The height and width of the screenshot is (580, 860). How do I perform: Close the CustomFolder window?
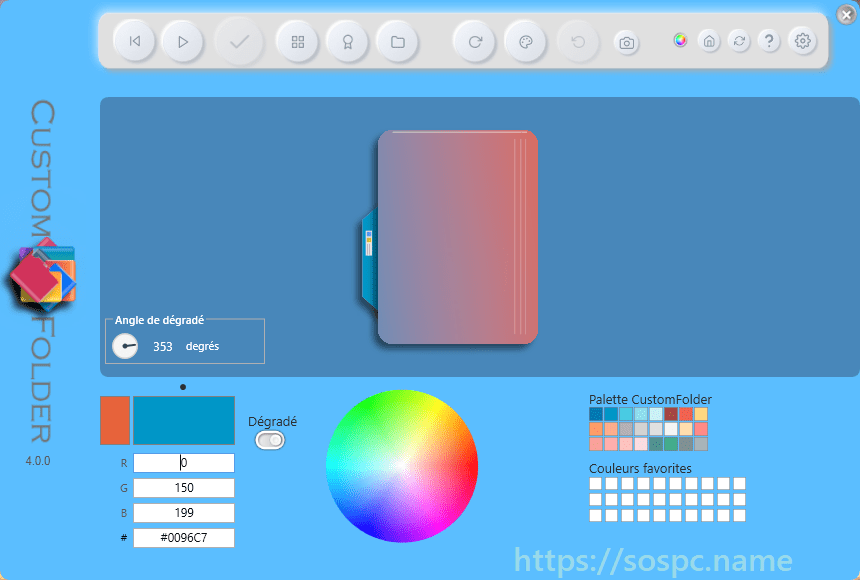point(846,14)
